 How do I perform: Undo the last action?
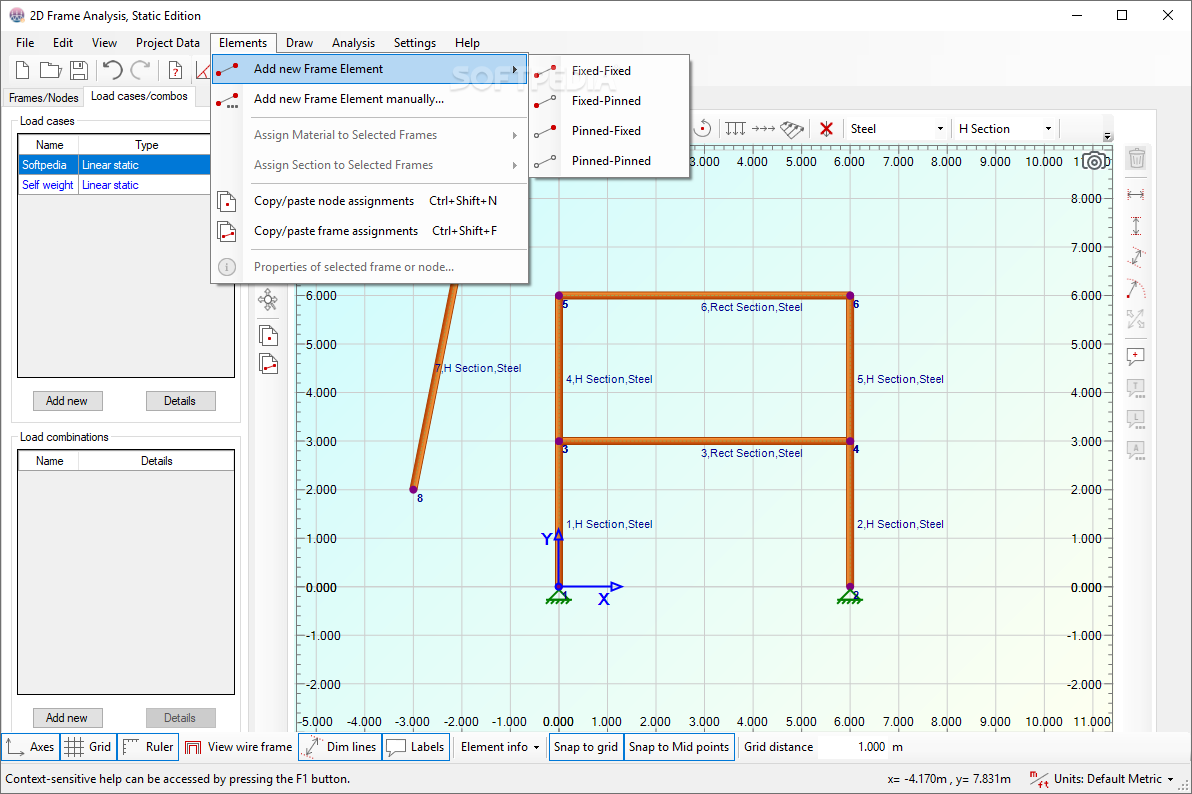pyautogui.click(x=113, y=71)
